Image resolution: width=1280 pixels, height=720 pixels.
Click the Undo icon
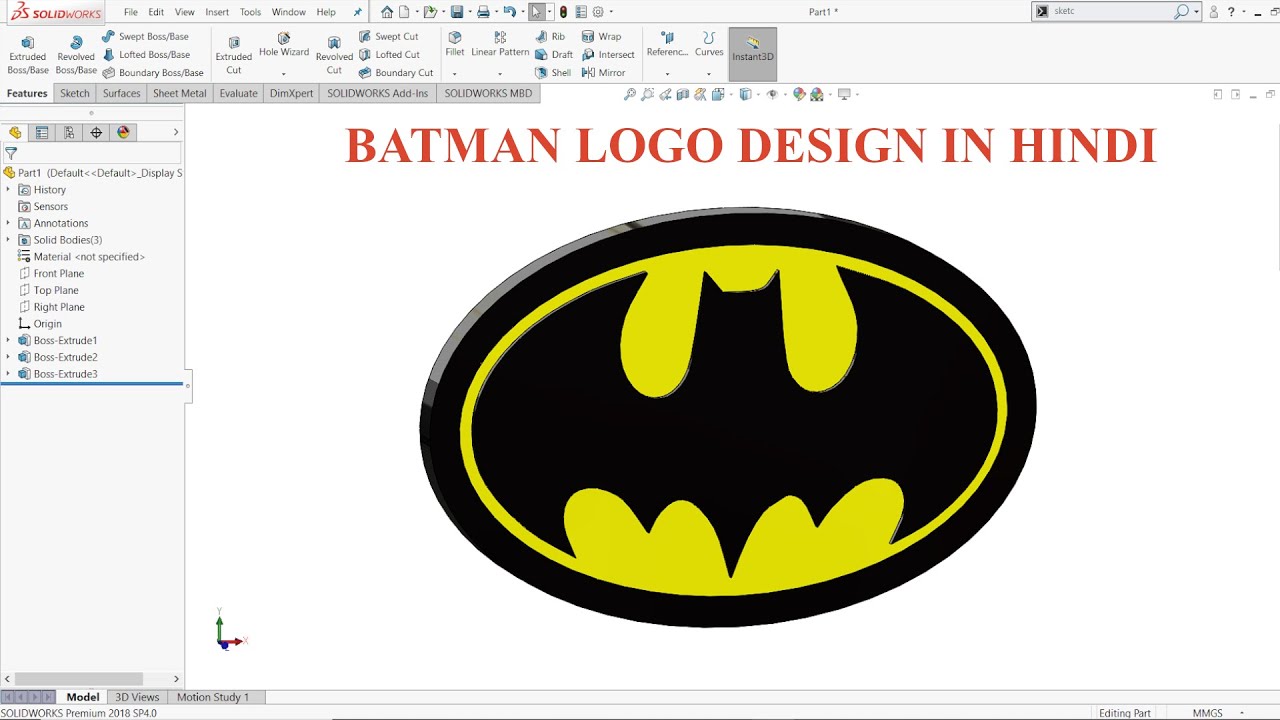[x=509, y=12]
